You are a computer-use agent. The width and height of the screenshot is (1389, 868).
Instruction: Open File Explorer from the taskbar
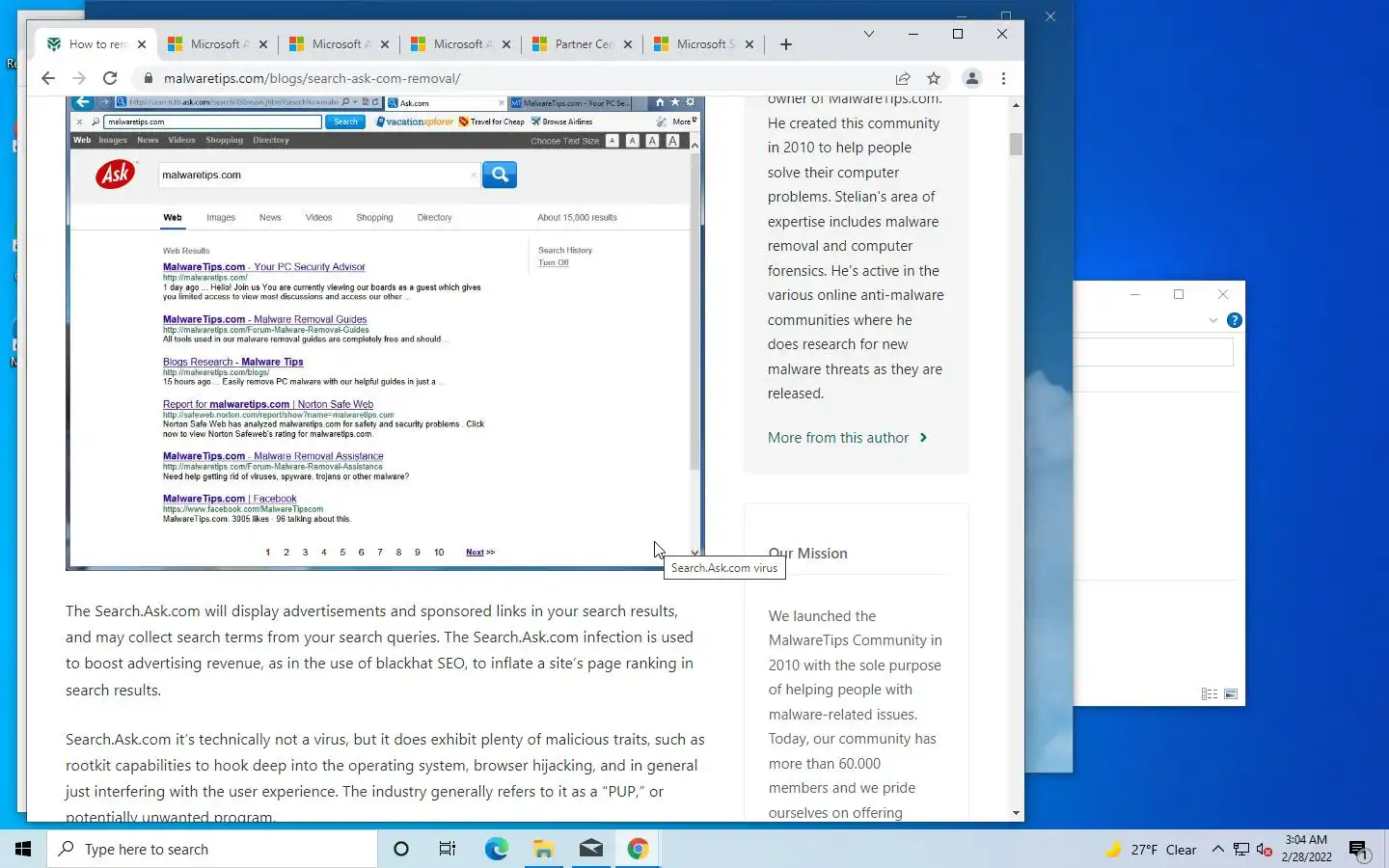point(543,849)
